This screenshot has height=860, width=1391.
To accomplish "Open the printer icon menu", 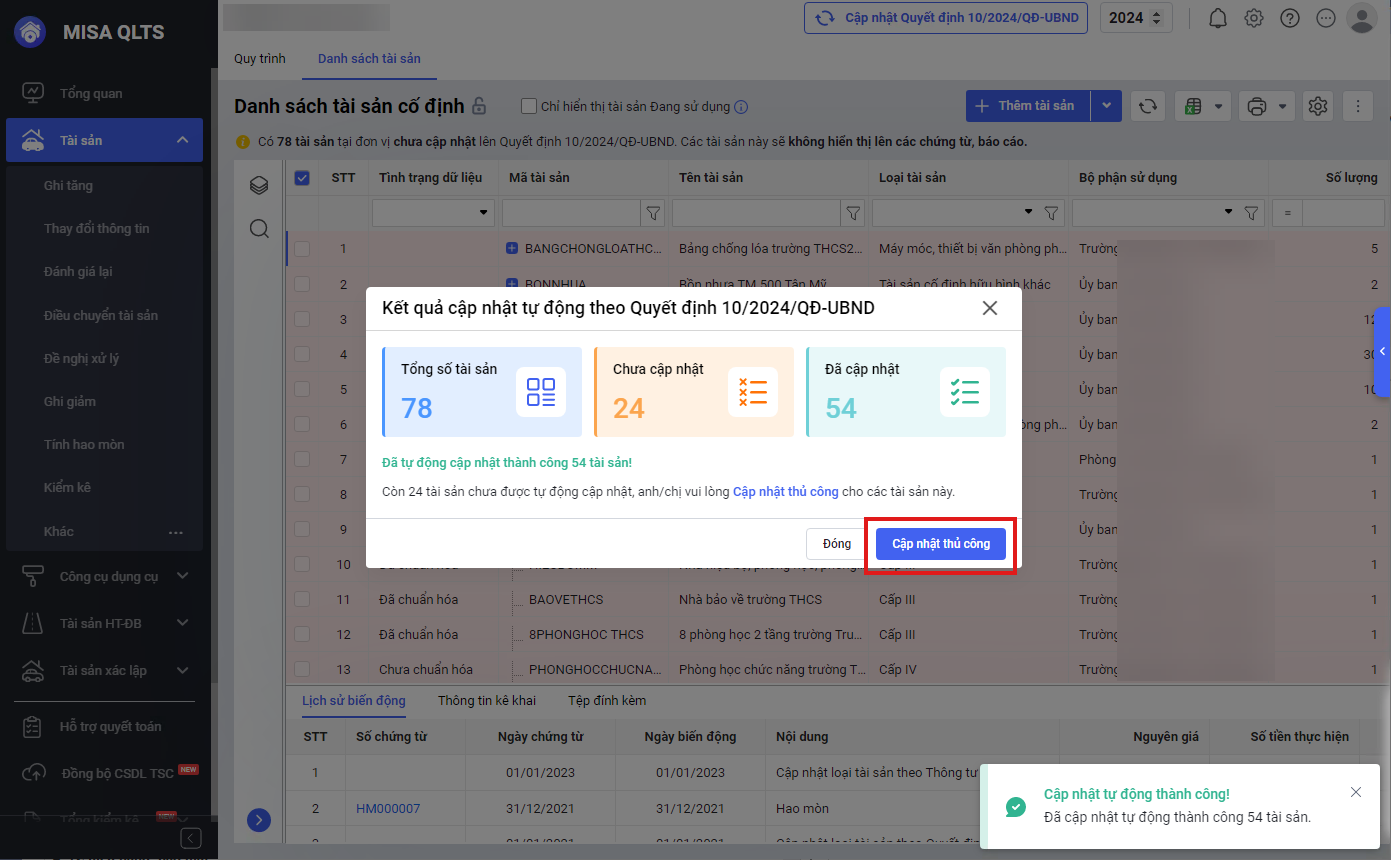I will pyautogui.click(x=1266, y=106).
